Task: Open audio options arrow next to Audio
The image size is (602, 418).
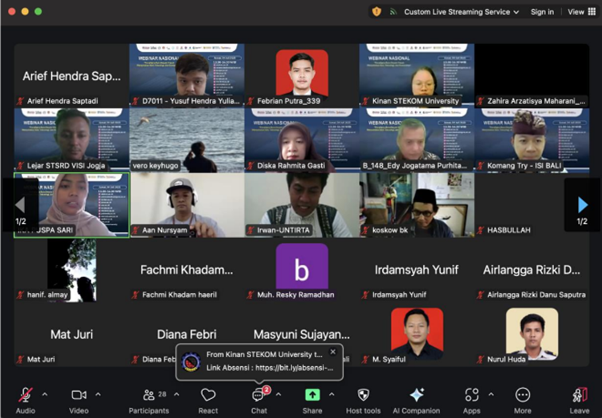Action: tap(45, 394)
